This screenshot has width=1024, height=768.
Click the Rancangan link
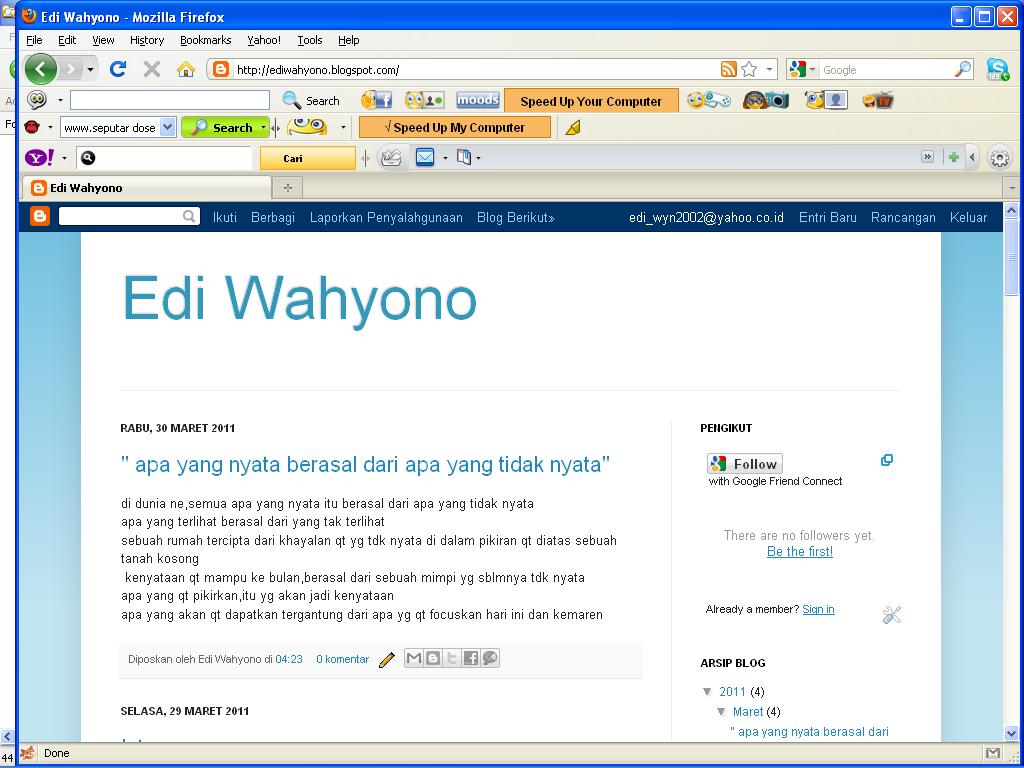point(903,217)
